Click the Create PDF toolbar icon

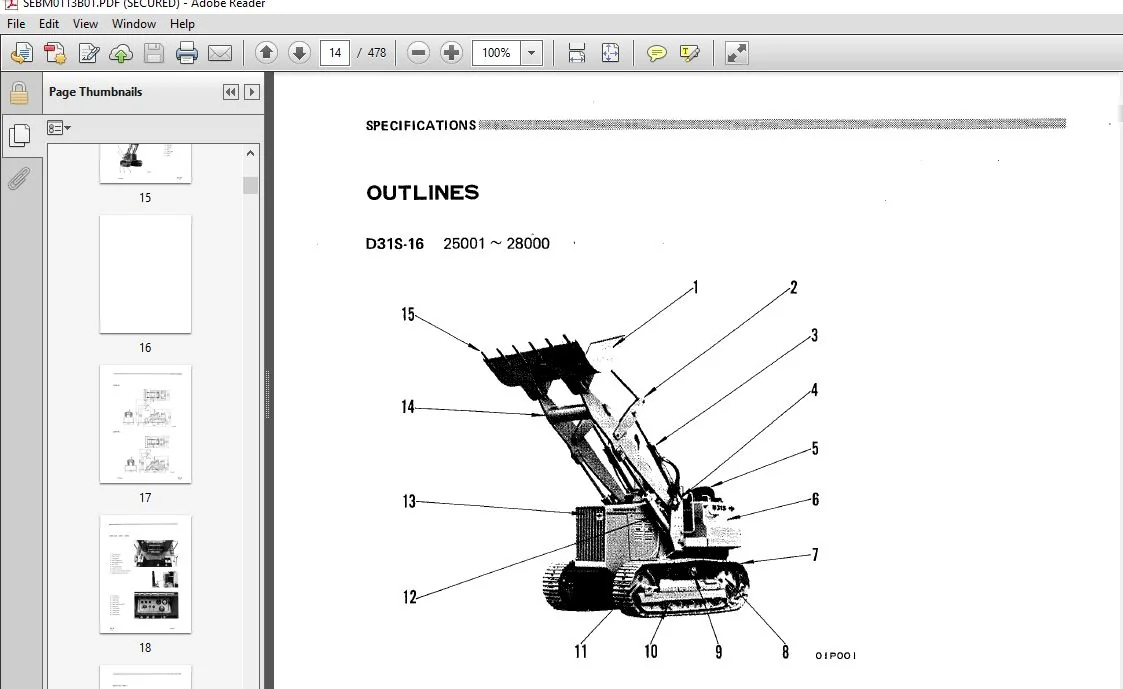[55, 53]
